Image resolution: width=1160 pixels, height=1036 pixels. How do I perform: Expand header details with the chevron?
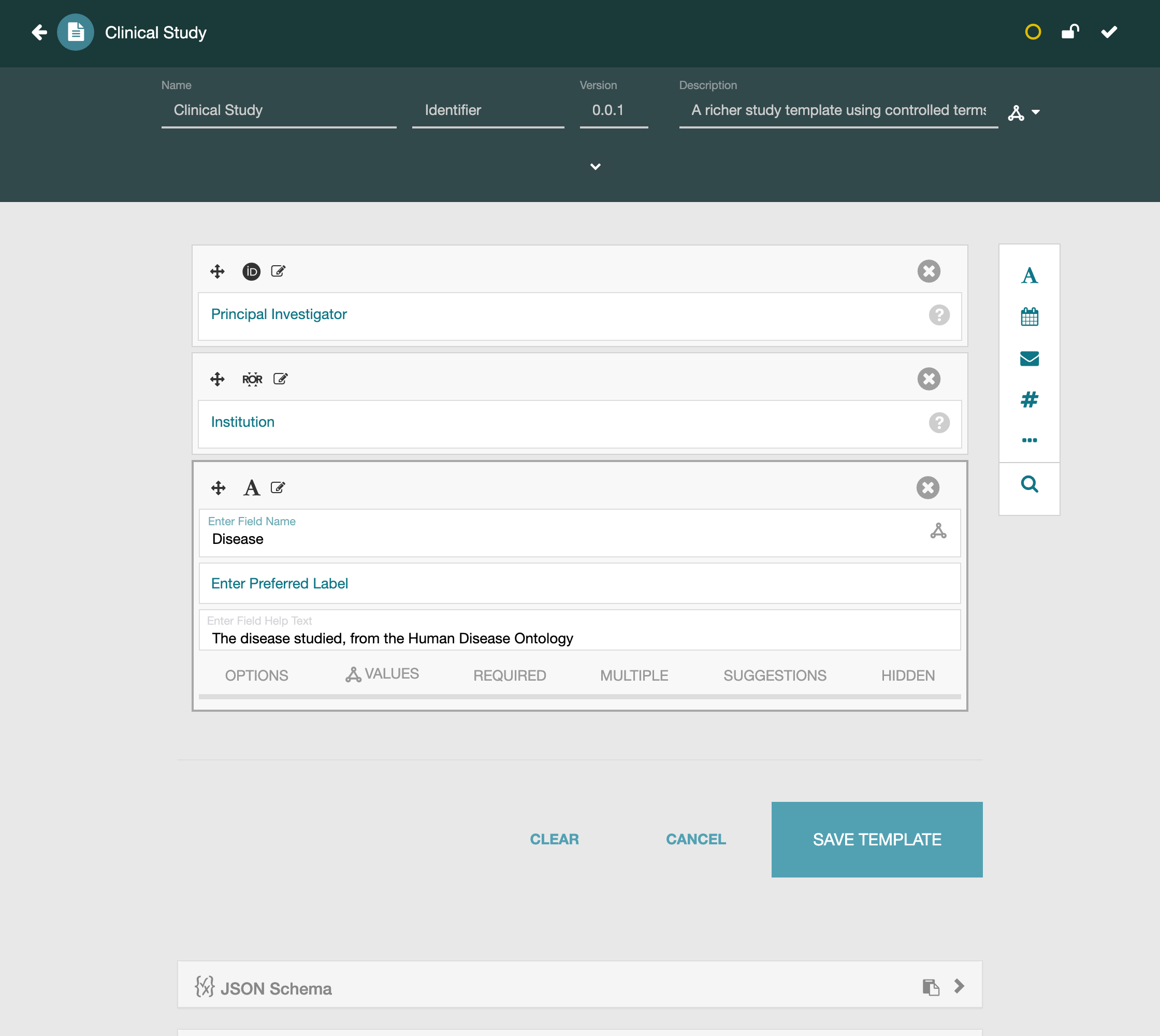pos(596,166)
